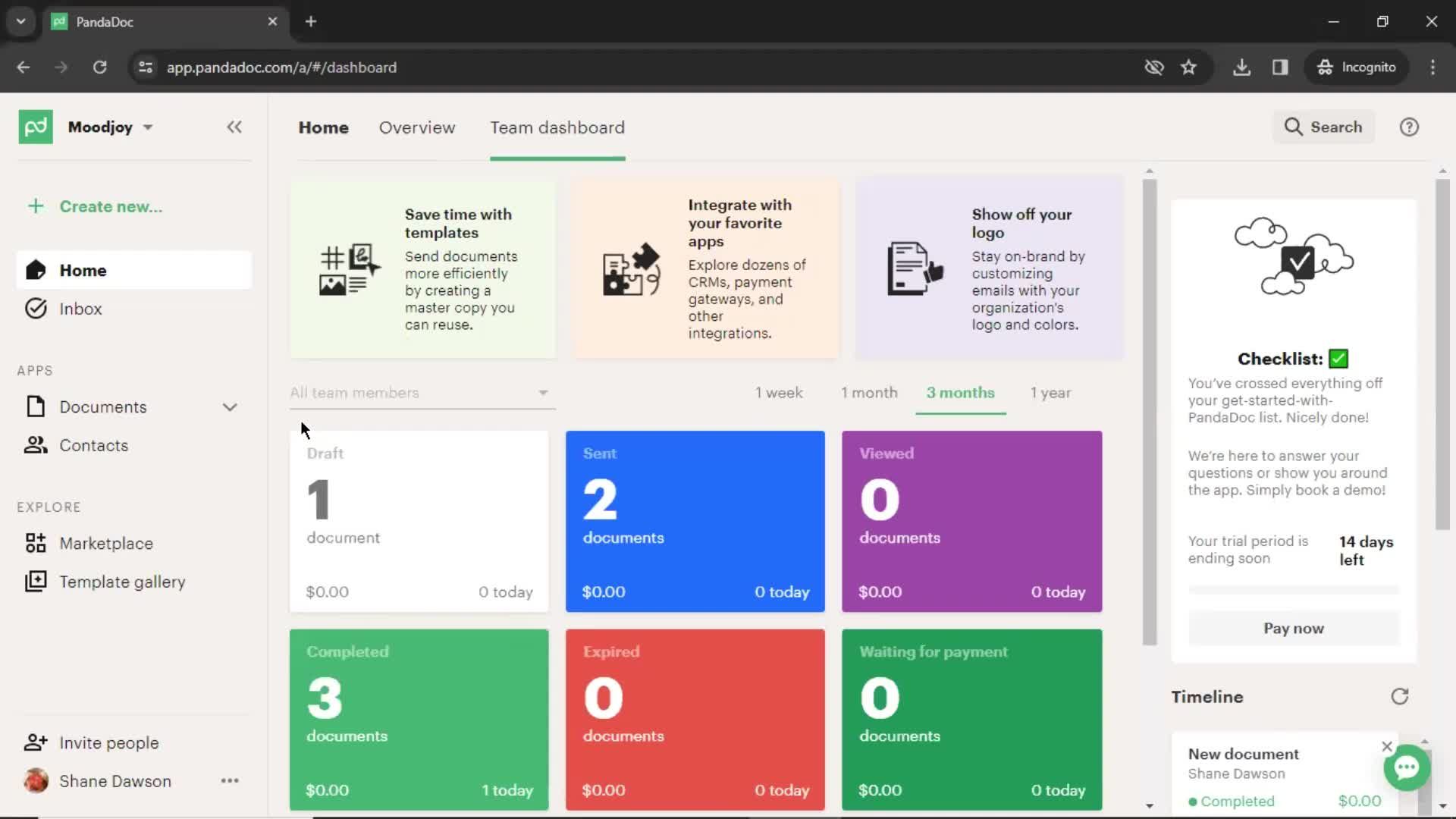Click the site information icon in address bar

tap(146, 67)
